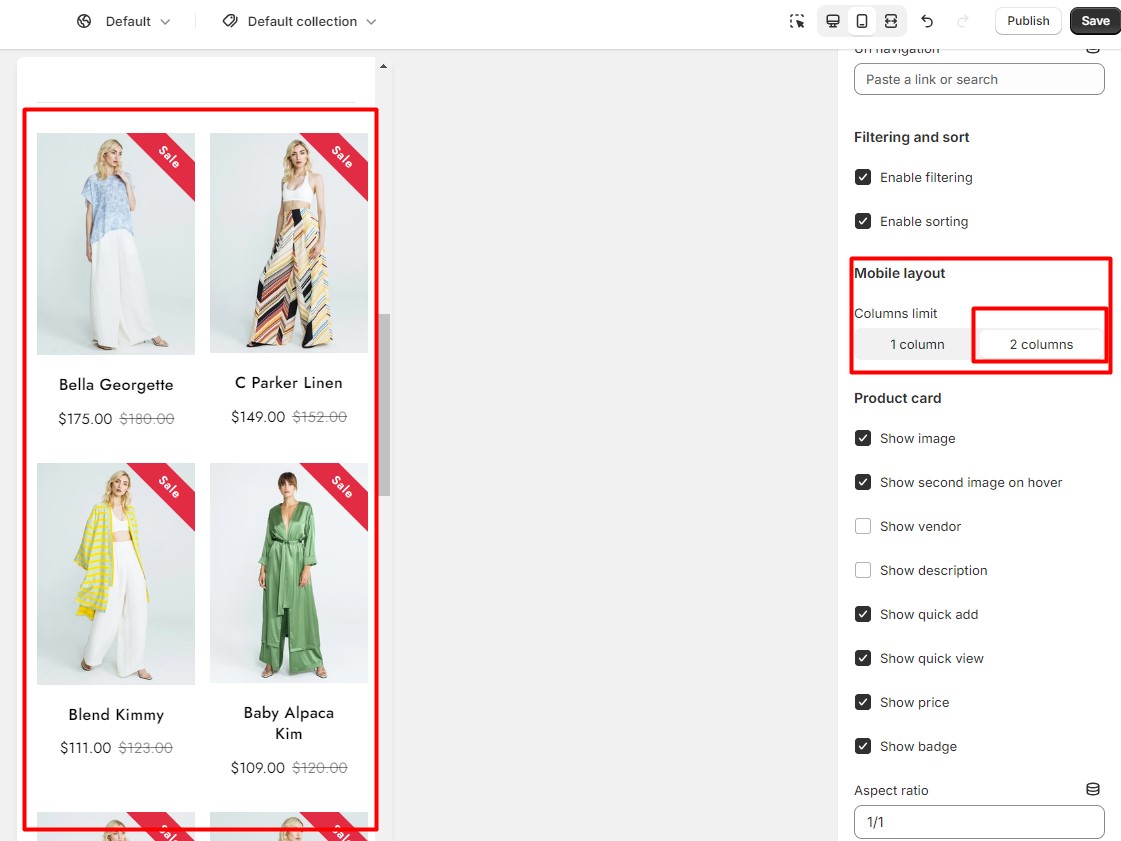Click the Filtering and sort heading
The width and height of the screenshot is (1121, 841).
912,137
